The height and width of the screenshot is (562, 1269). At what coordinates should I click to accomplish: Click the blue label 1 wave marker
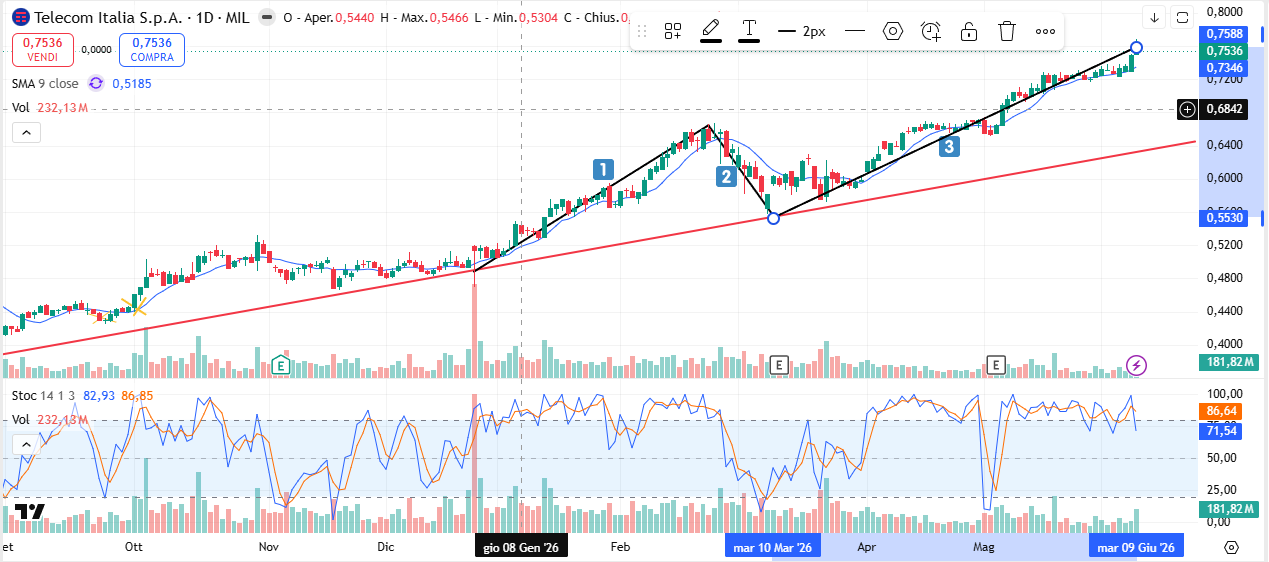pyautogui.click(x=603, y=169)
